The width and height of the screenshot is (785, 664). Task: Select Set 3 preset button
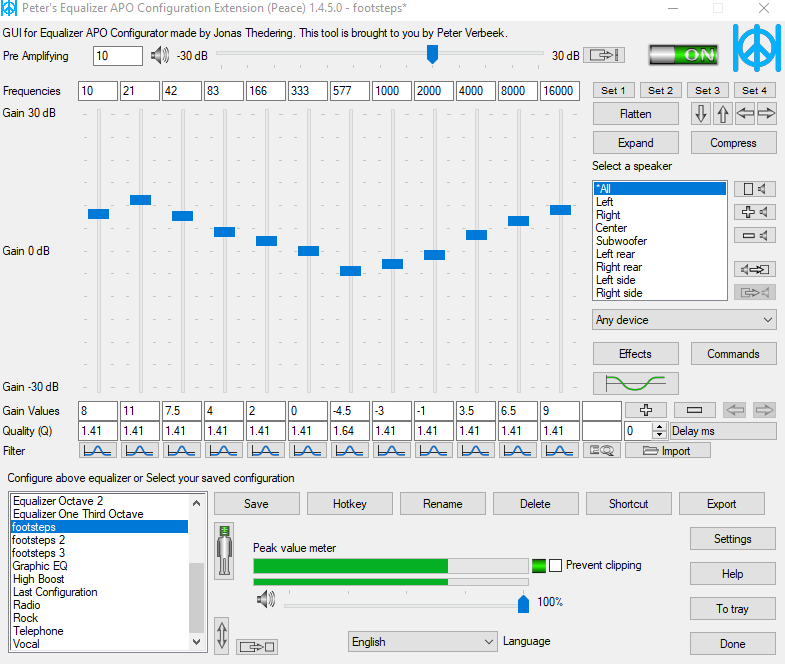click(x=707, y=91)
